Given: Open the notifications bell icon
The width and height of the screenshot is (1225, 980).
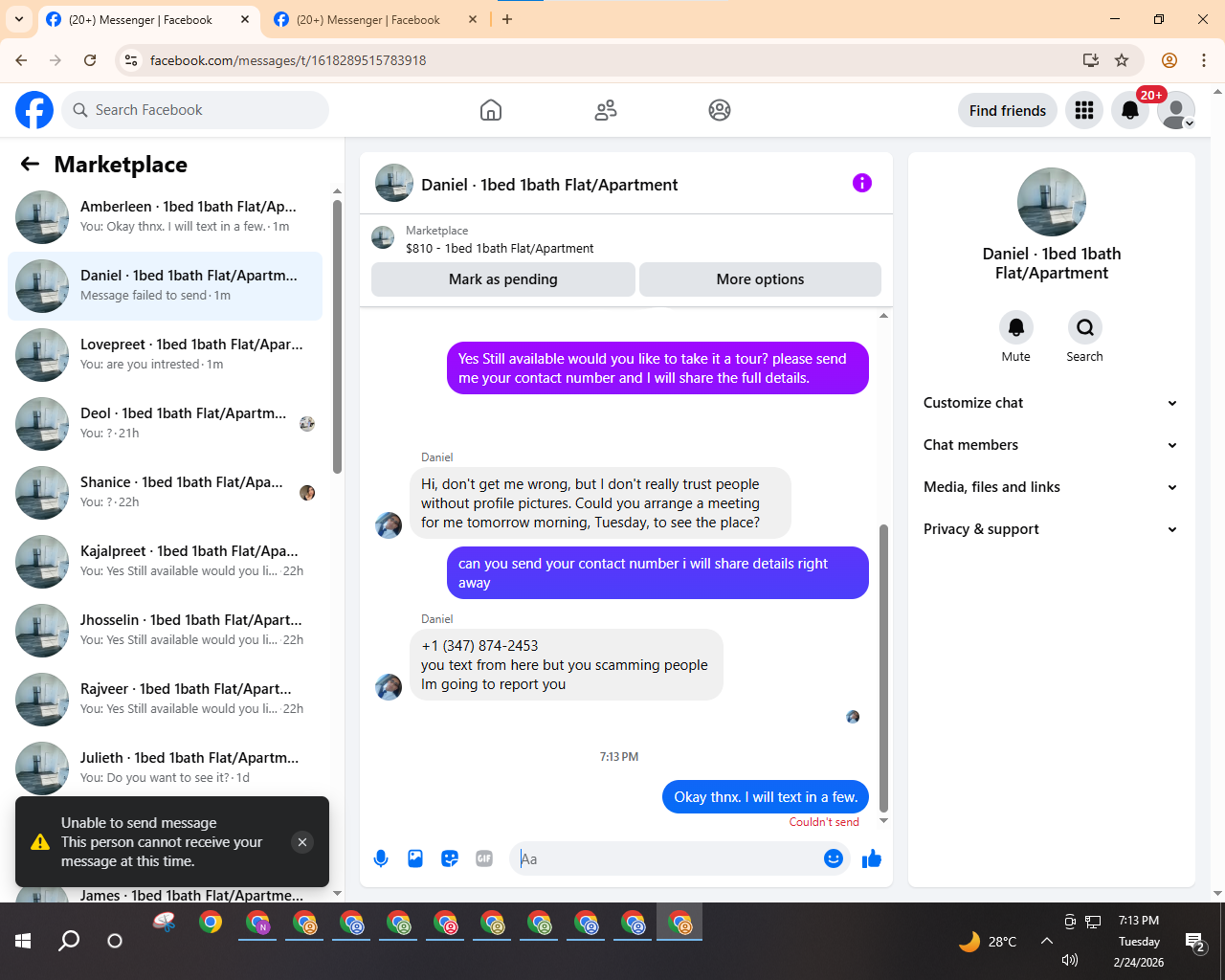Looking at the screenshot, I should tap(1130, 110).
